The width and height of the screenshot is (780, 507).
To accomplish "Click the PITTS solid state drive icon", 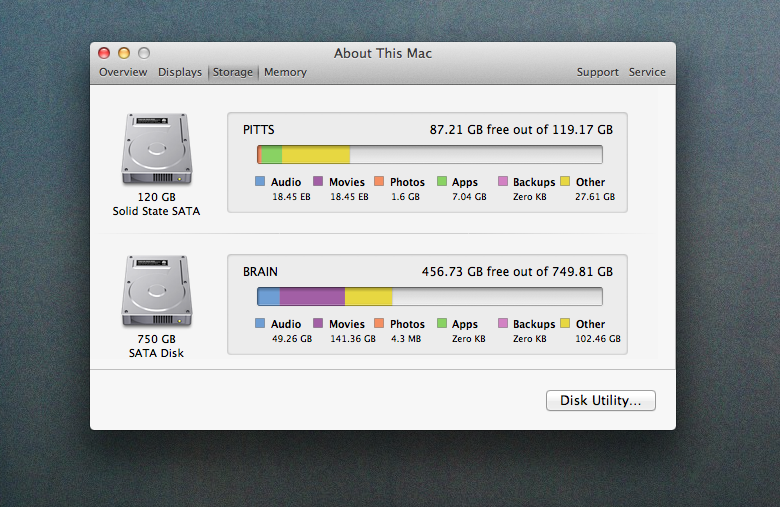I will pos(157,149).
